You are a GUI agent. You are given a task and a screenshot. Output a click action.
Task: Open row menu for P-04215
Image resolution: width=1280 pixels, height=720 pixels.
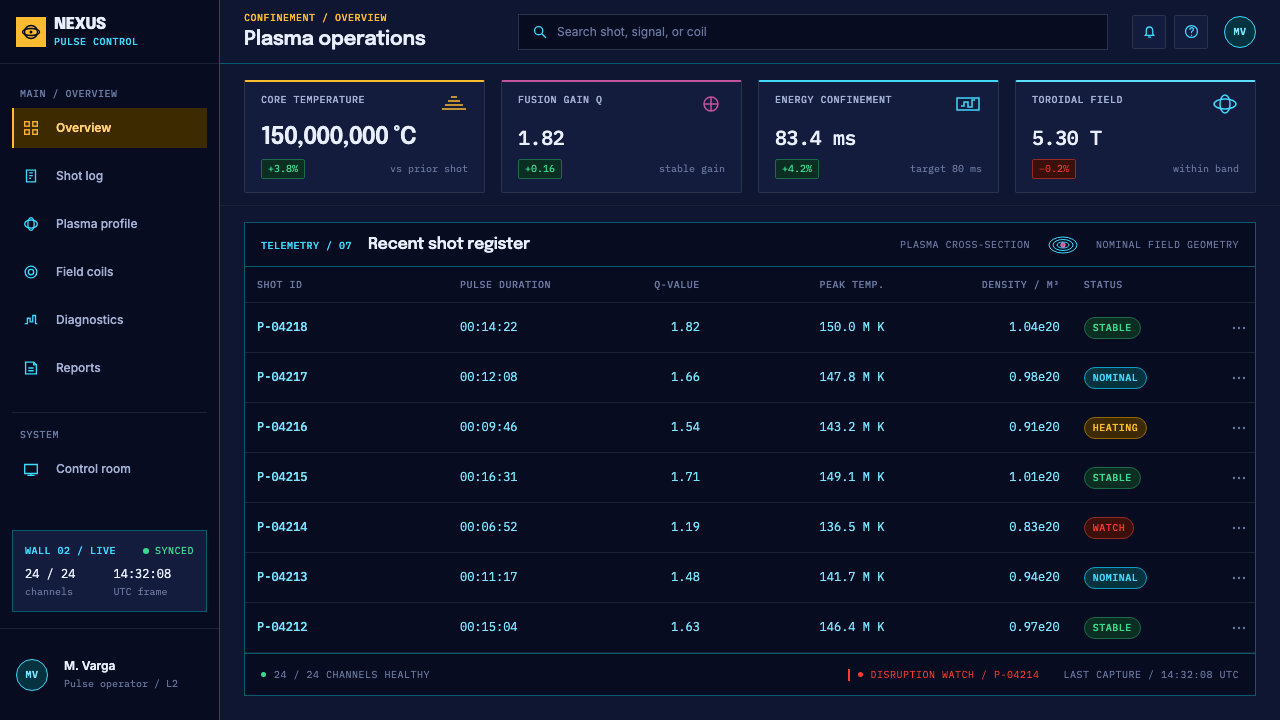[x=1239, y=478]
